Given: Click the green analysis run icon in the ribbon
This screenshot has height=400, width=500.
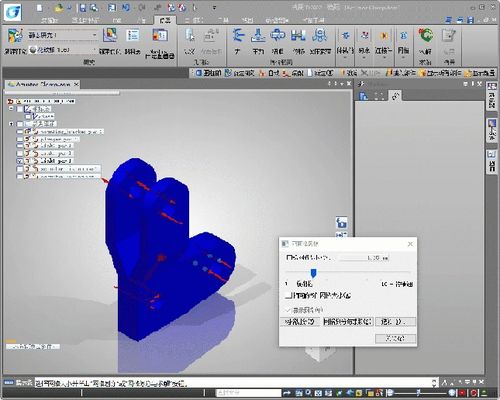Looking at the screenshot, I should 426,35.
